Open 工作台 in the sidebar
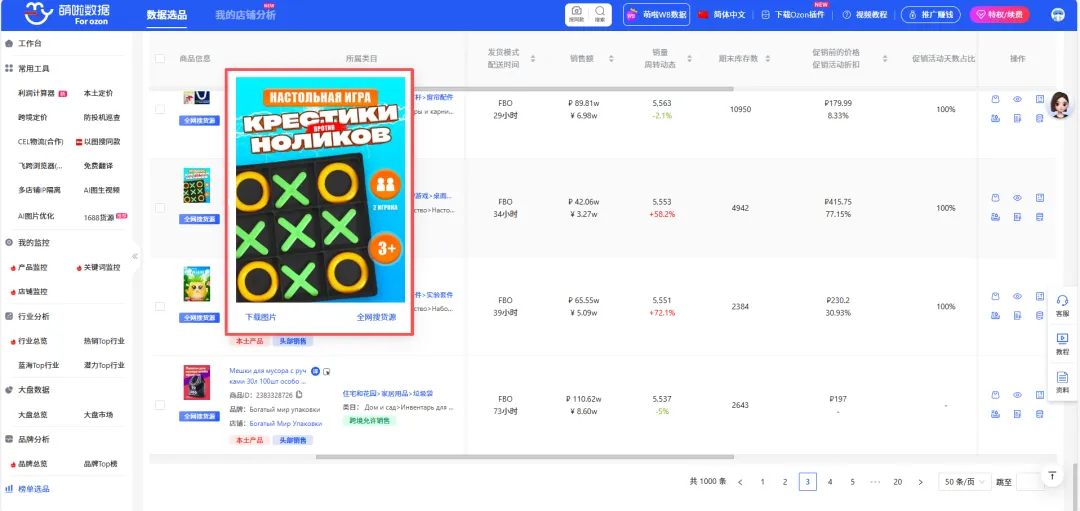The height and width of the screenshot is (511, 1080). [30, 43]
